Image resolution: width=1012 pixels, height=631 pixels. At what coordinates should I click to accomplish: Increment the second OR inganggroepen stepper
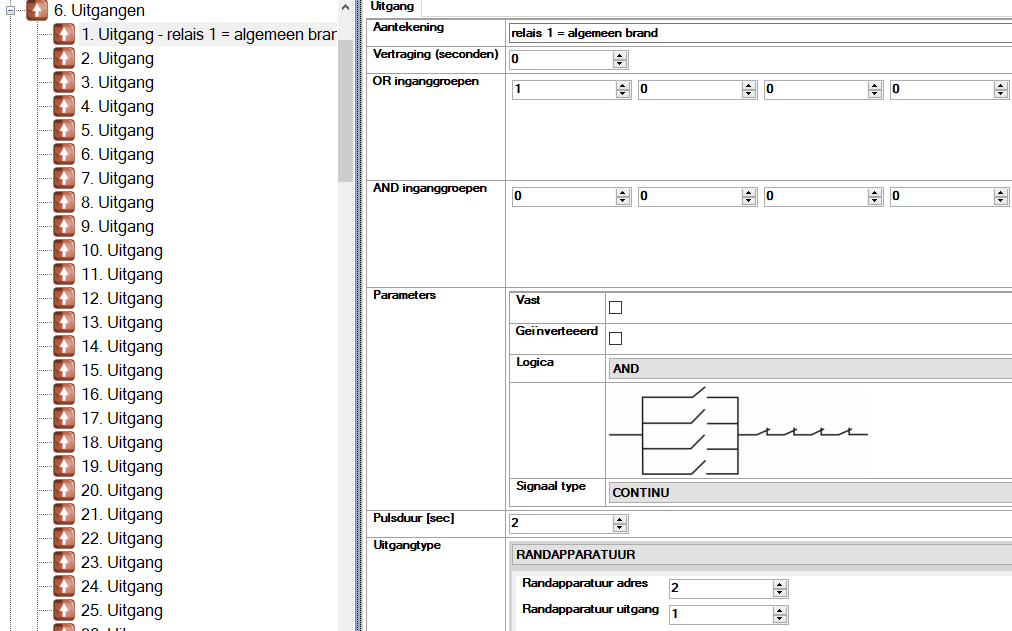749,85
